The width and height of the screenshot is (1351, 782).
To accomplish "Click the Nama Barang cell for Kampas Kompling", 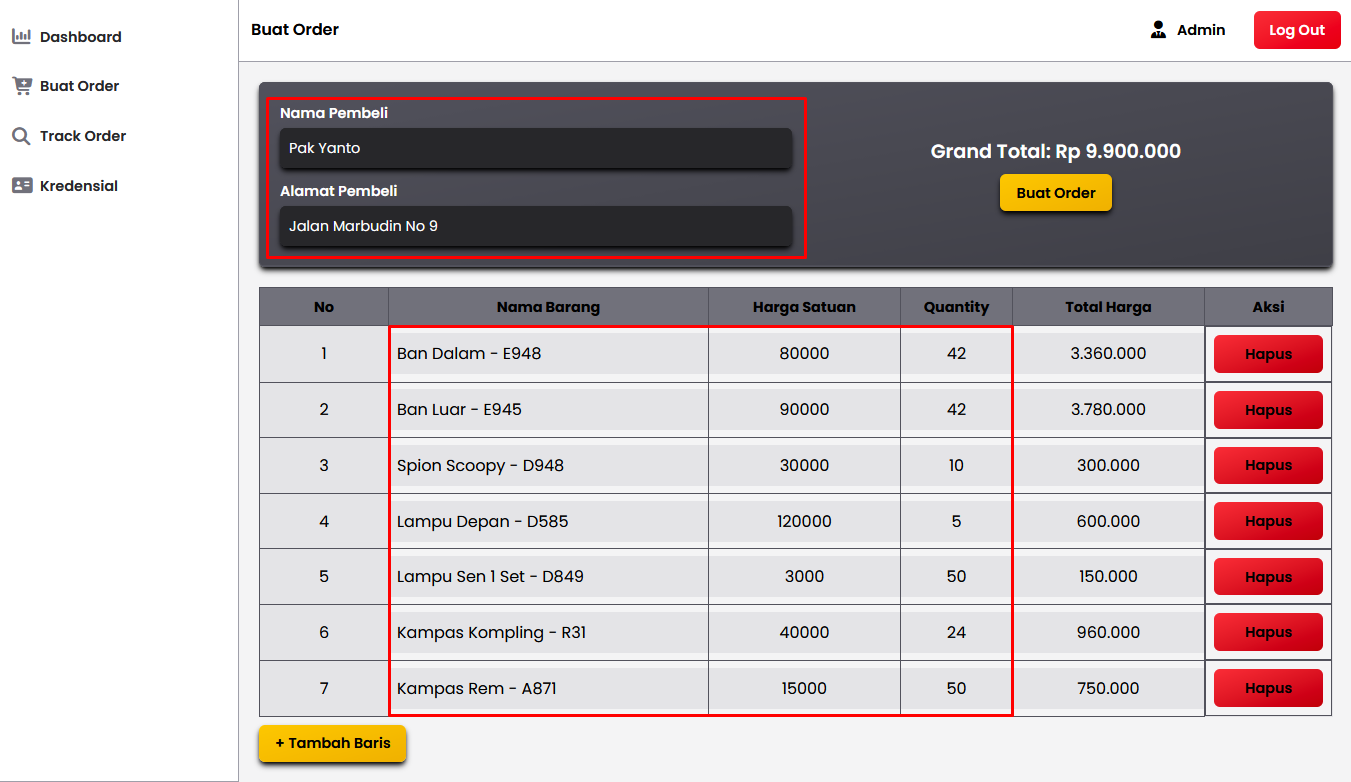I will (548, 632).
